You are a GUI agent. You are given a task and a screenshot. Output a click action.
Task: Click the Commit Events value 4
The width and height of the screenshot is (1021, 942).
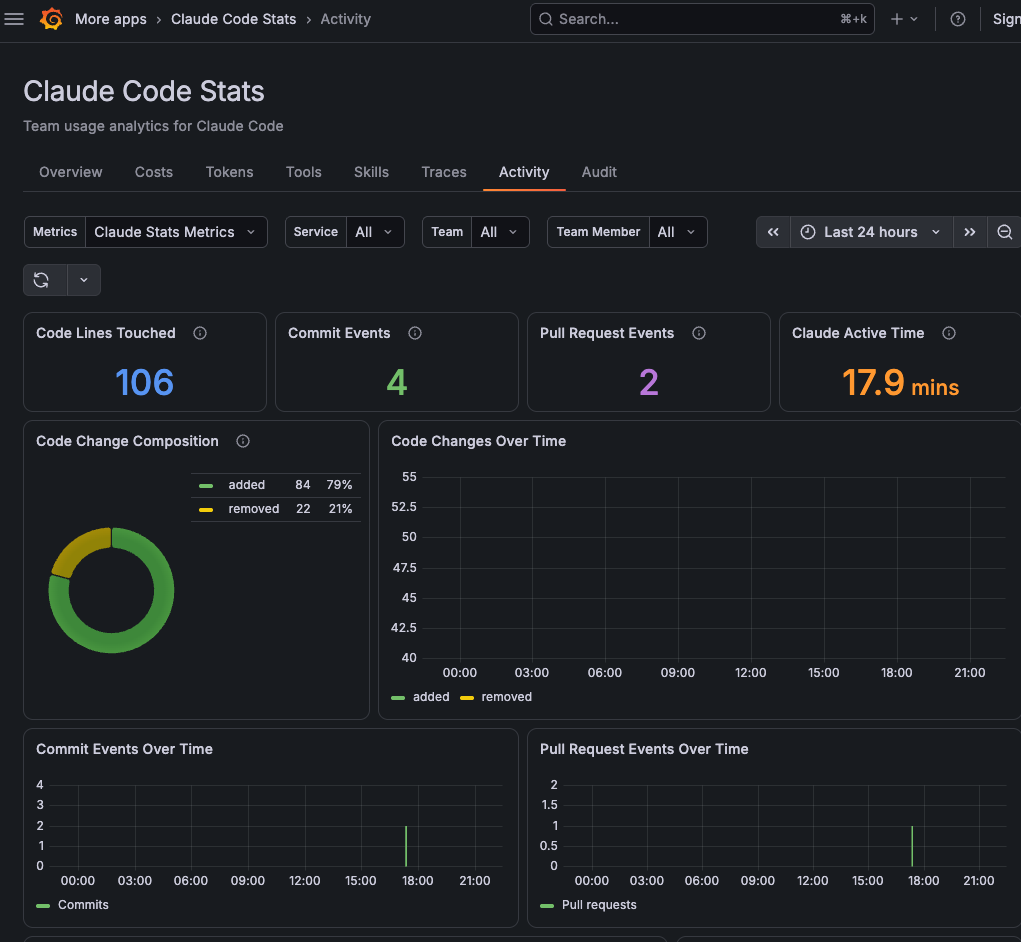397,382
